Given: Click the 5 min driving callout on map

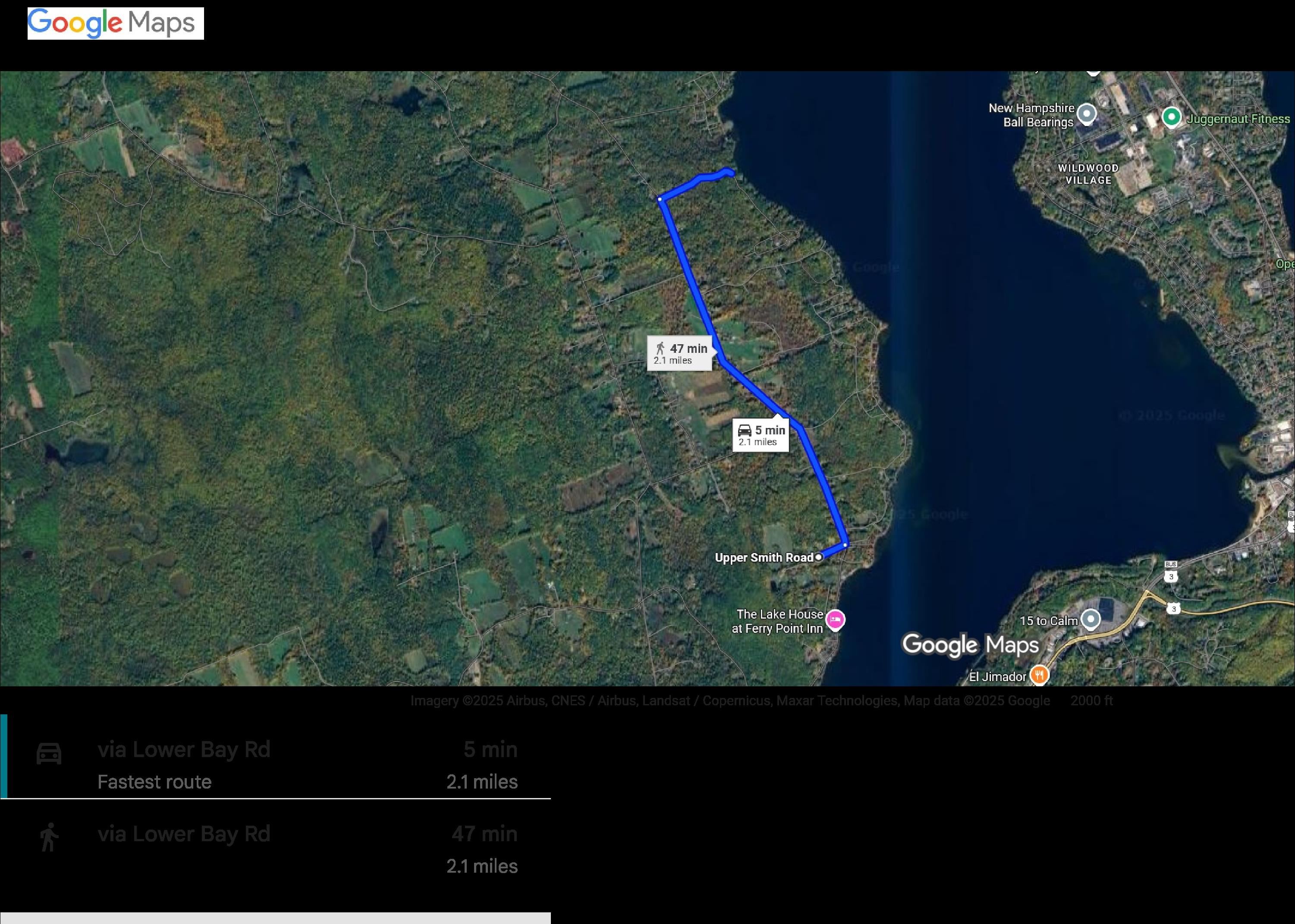Looking at the screenshot, I should coord(761,435).
